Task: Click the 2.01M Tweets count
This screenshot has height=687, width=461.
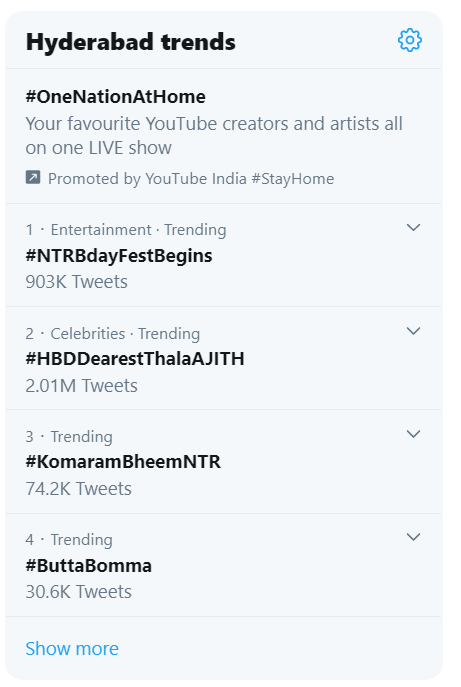Action: pyautogui.click(x=82, y=386)
